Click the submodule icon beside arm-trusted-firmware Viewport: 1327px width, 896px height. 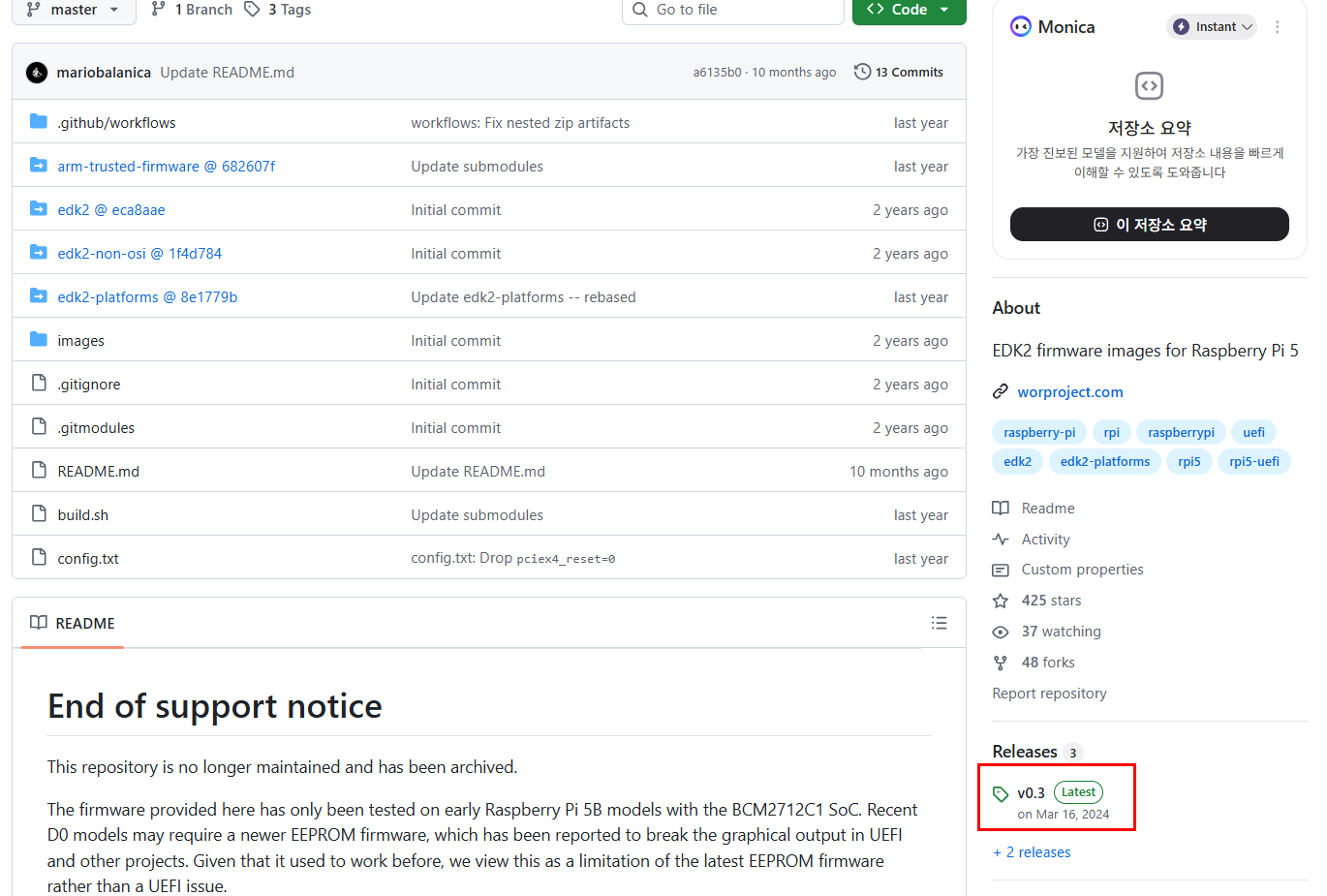pos(39,166)
